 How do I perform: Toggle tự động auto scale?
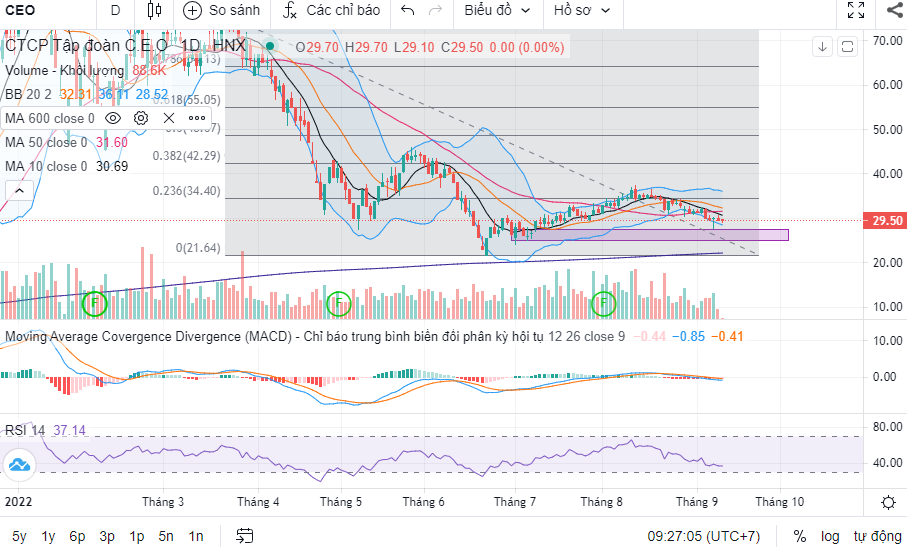point(878,536)
